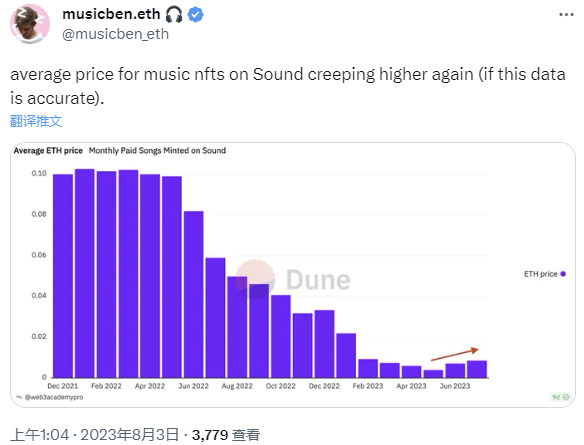This screenshot has height=445, width=584.
Task: Click the Dune icon beside @web3academypro
Action: pos(19,397)
